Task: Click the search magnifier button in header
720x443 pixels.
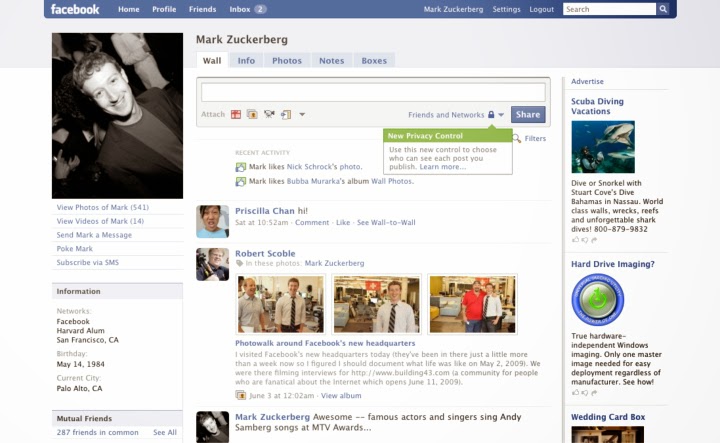Action: 663,9
